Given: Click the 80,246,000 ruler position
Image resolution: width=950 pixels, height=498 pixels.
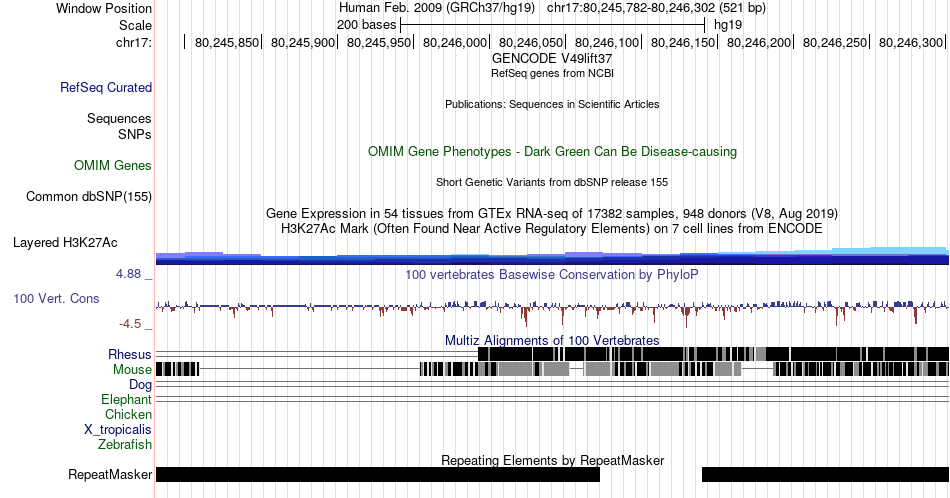Looking at the screenshot, I should pos(454,42).
